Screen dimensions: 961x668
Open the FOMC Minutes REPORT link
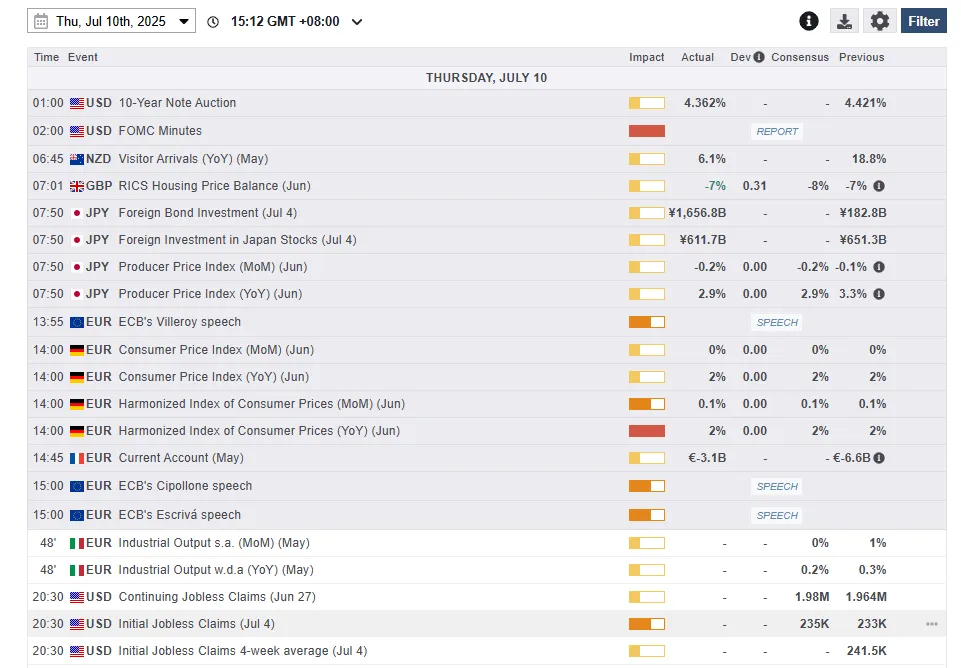pyautogui.click(x=777, y=132)
